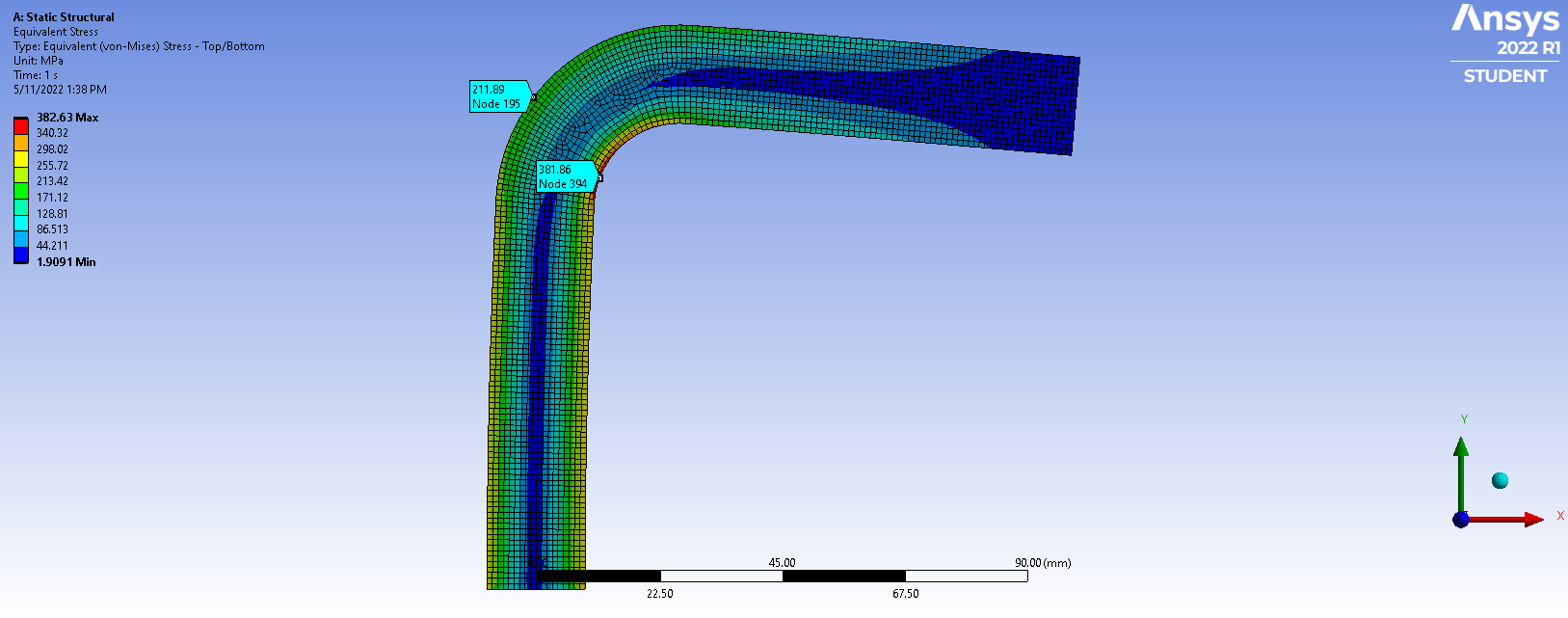The width and height of the screenshot is (1568, 618).
Task: Click the blue Z axis ball at the triad origin
Action: [1461, 519]
